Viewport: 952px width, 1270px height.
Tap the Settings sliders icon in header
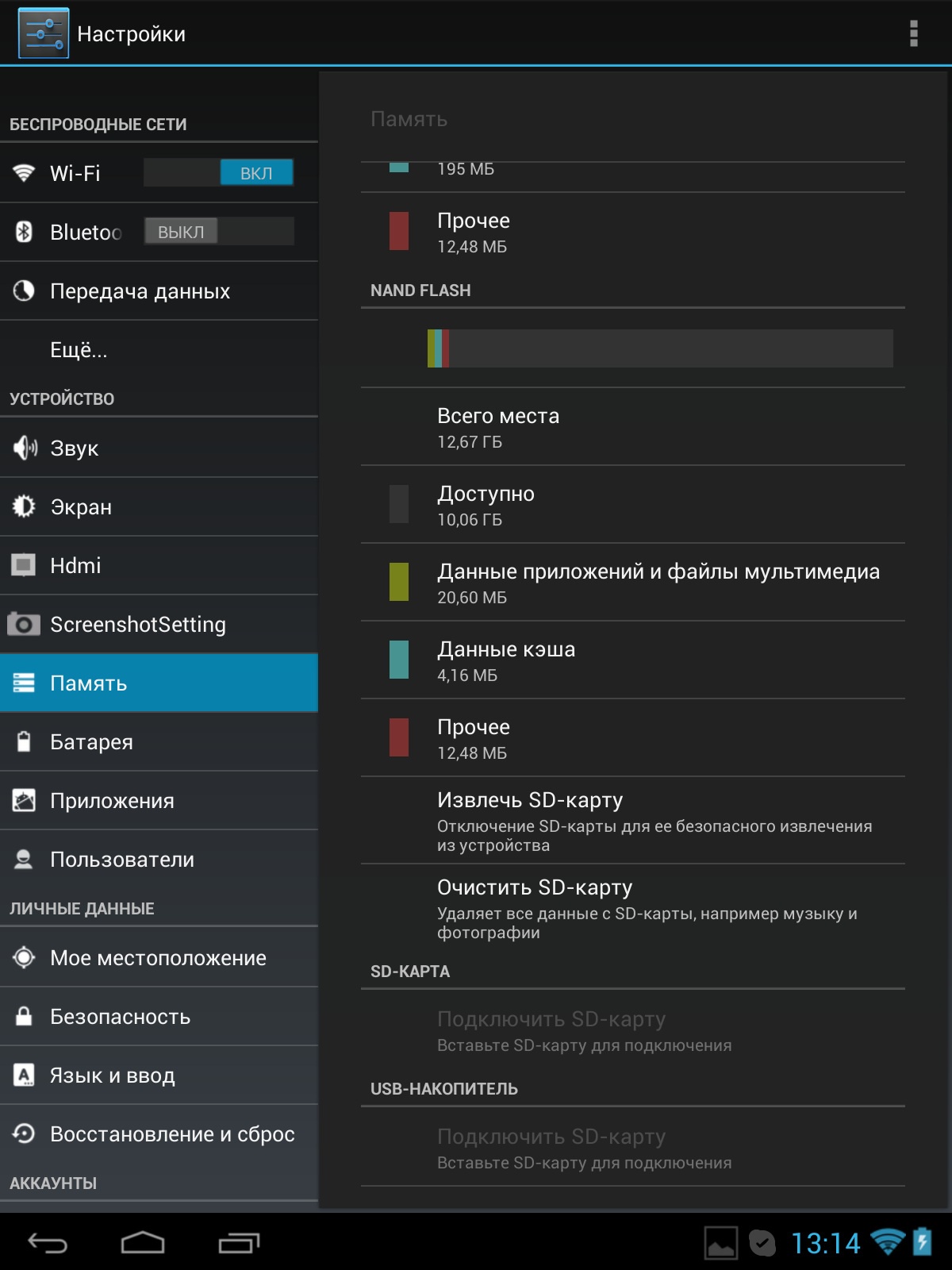44,33
